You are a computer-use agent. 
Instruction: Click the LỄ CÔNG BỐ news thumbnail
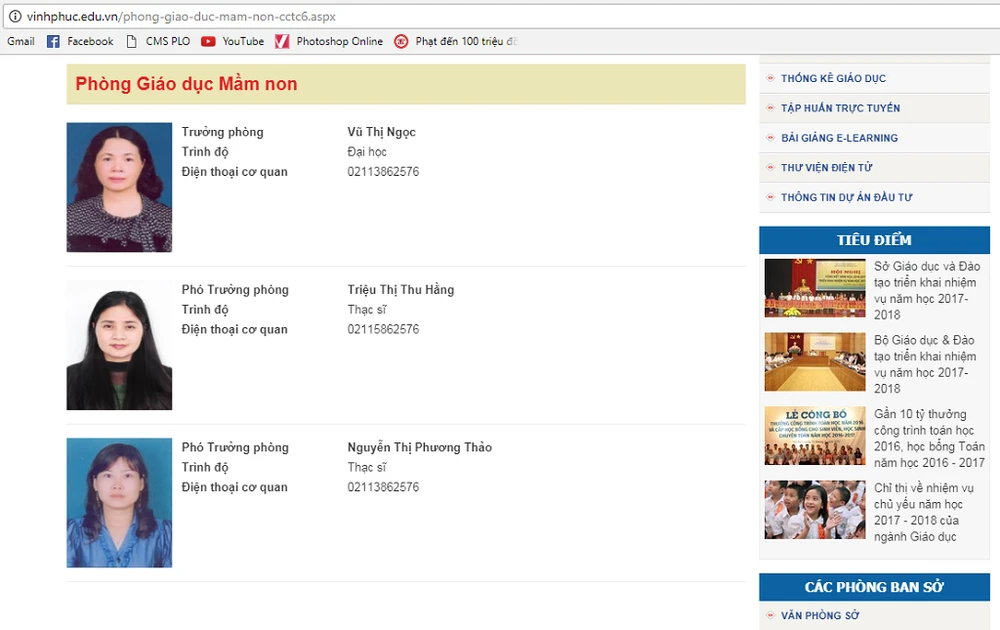click(815, 436)
